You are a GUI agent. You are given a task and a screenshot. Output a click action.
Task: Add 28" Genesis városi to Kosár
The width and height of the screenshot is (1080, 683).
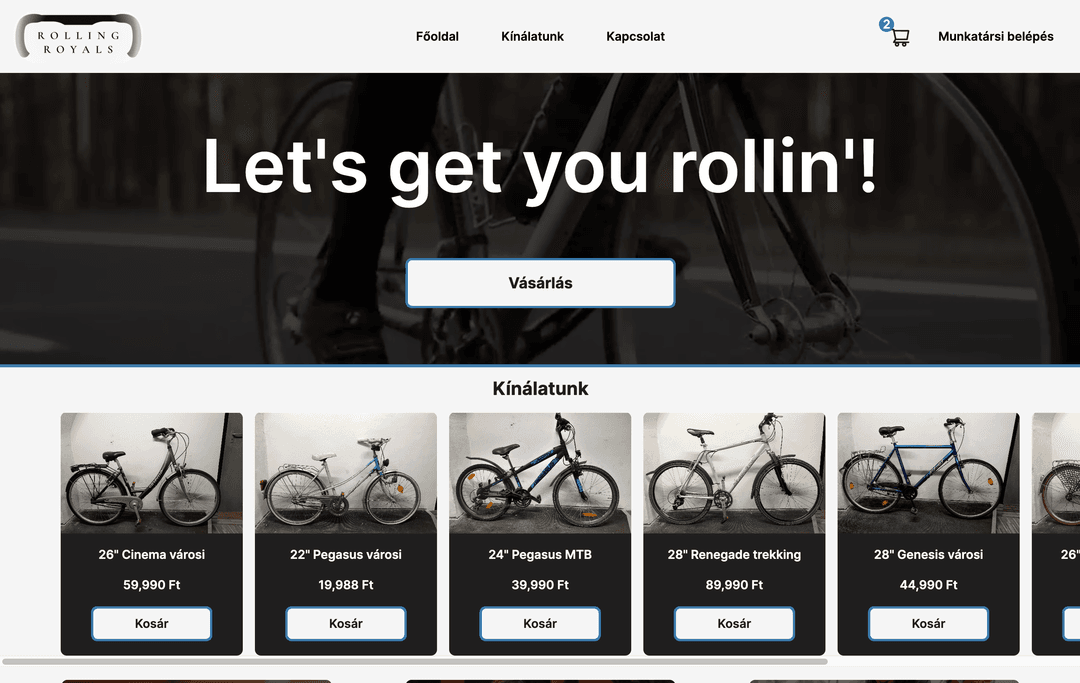928,624
